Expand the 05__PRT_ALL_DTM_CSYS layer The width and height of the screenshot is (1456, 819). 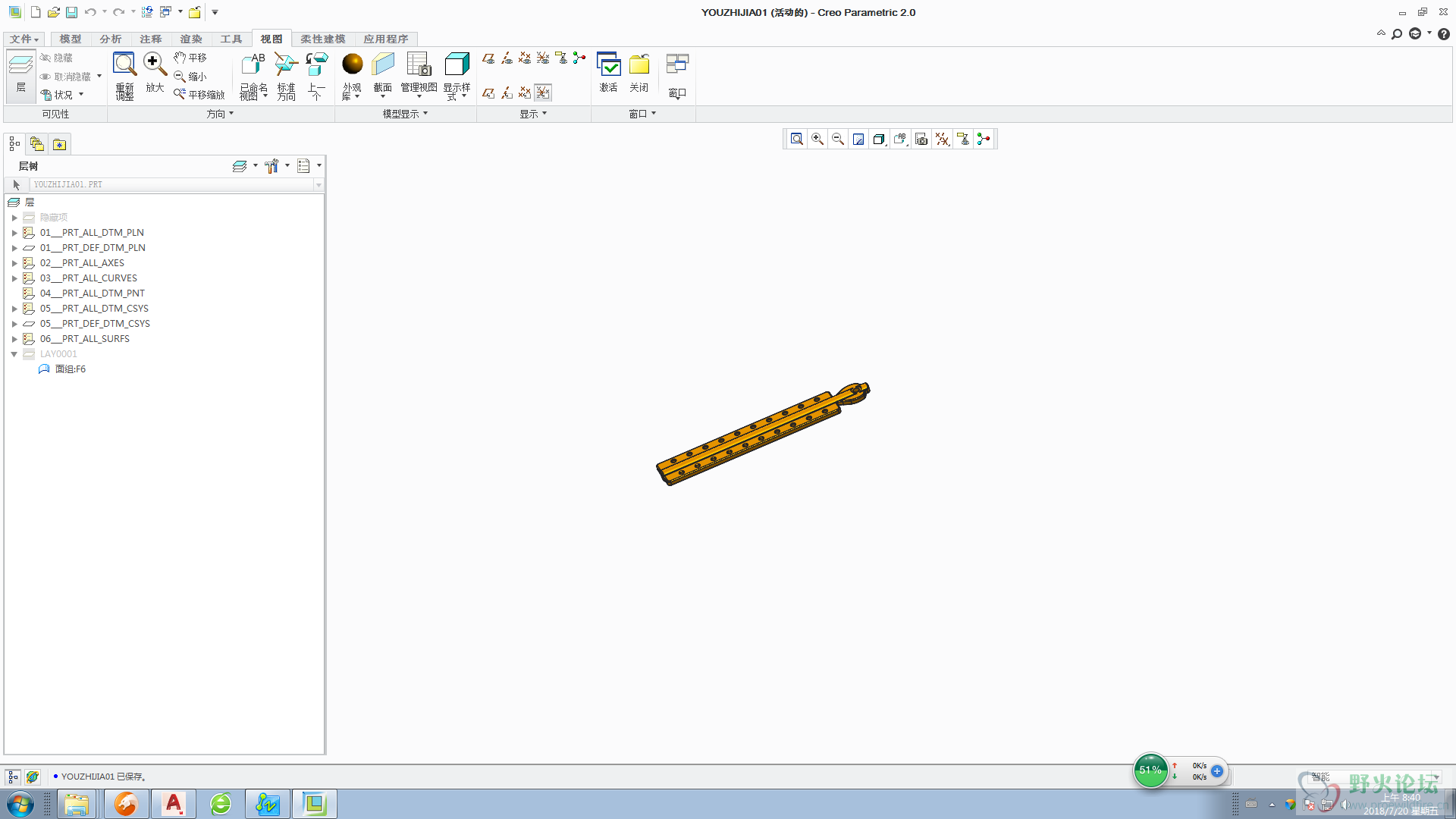pyautogui.click(x=14, y=309)
